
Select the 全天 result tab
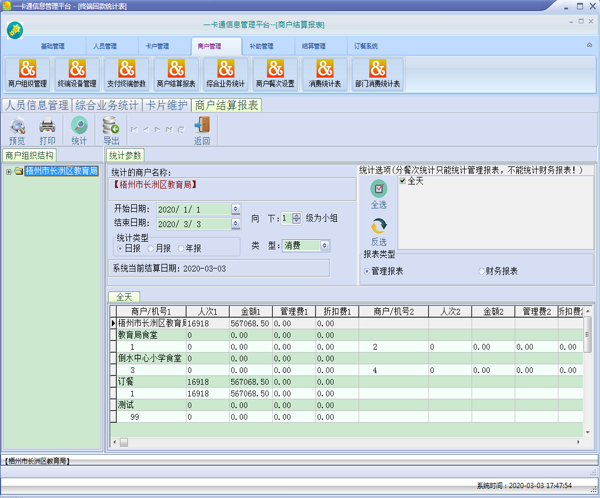click(x=124, y=297)
